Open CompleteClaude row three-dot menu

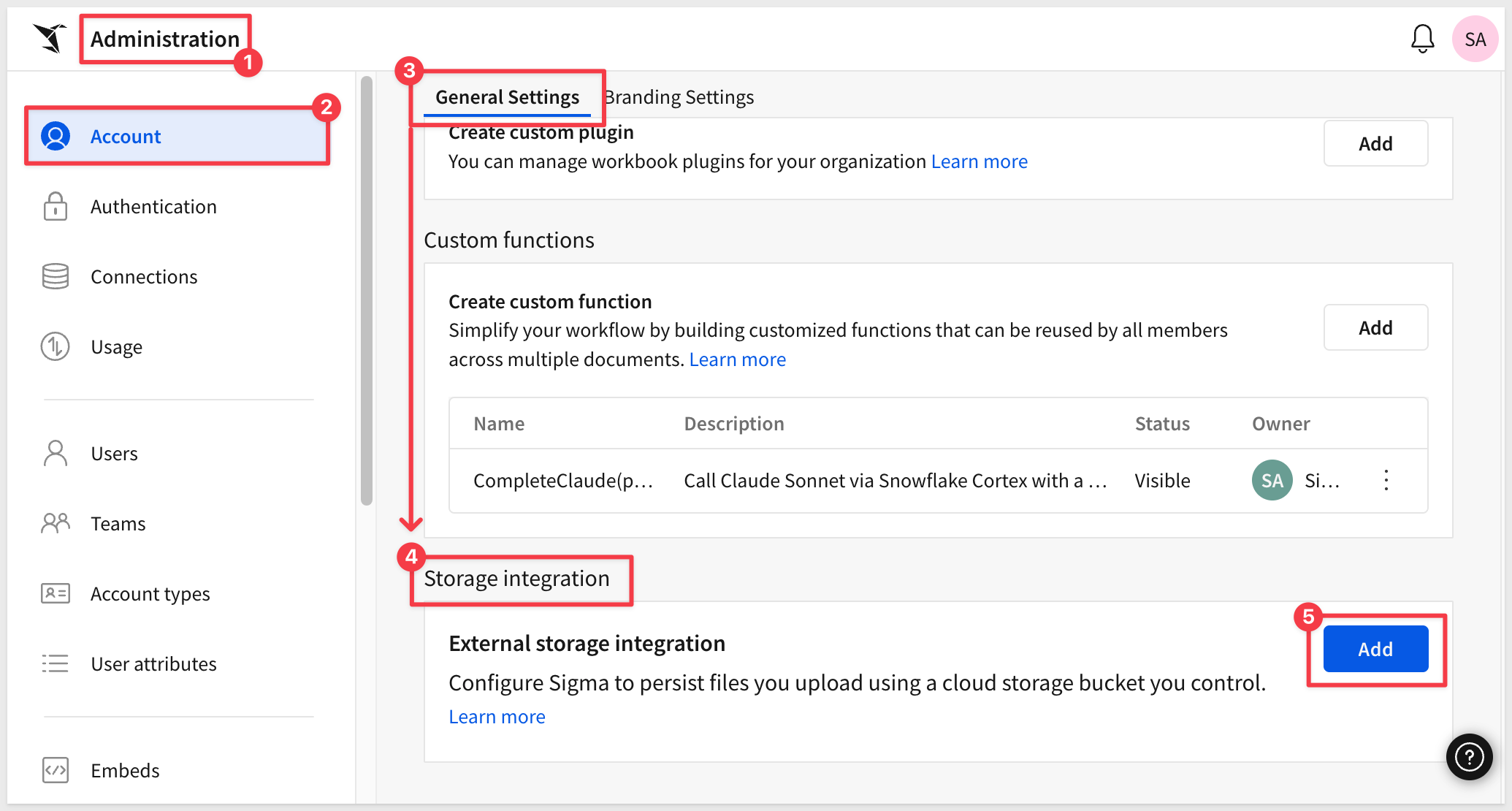click(x=1386, y=480)
